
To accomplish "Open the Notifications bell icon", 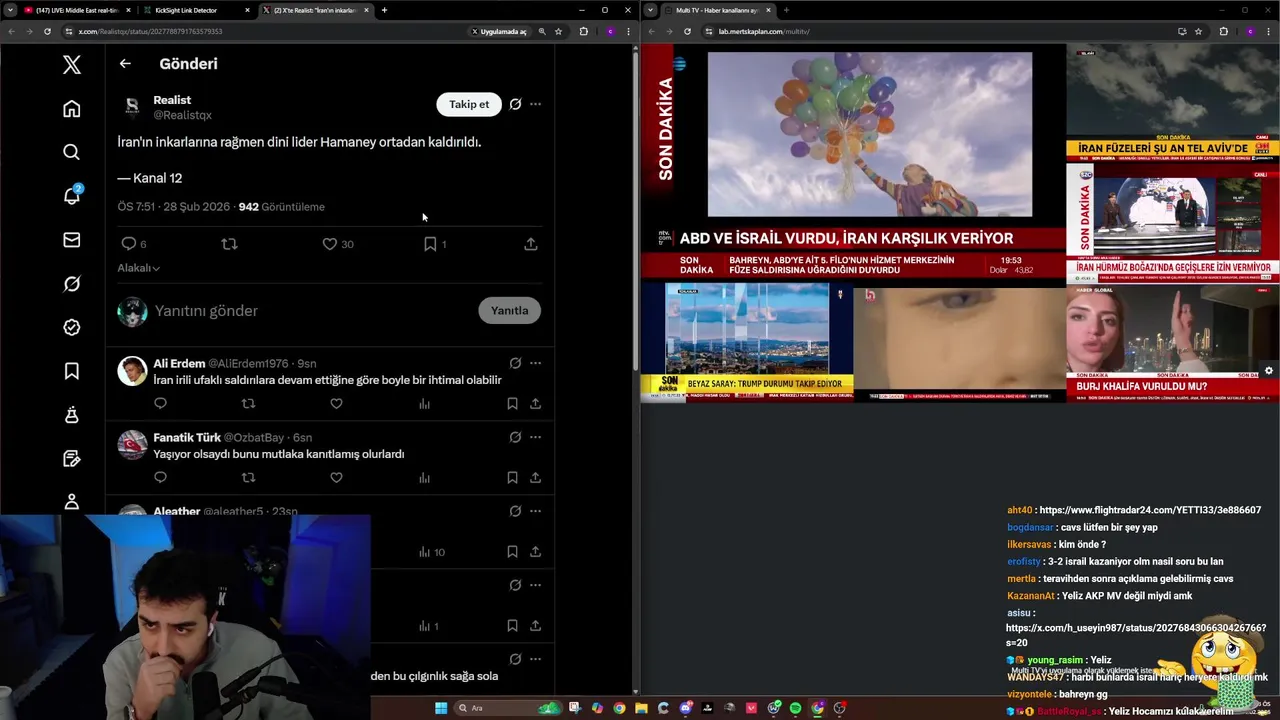I will pos(72,195).
